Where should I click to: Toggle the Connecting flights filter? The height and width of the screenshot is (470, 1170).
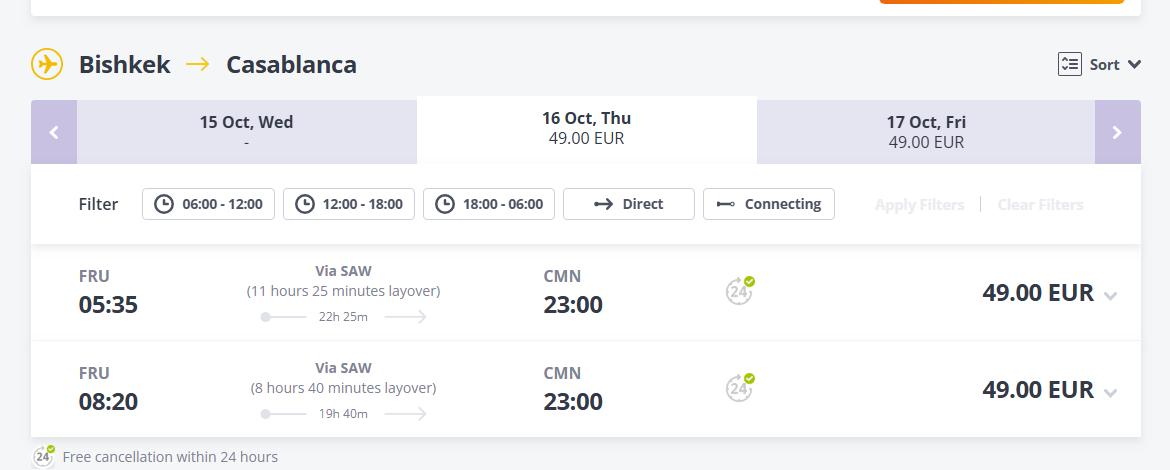pyautogui.click(x=769, y=204)
